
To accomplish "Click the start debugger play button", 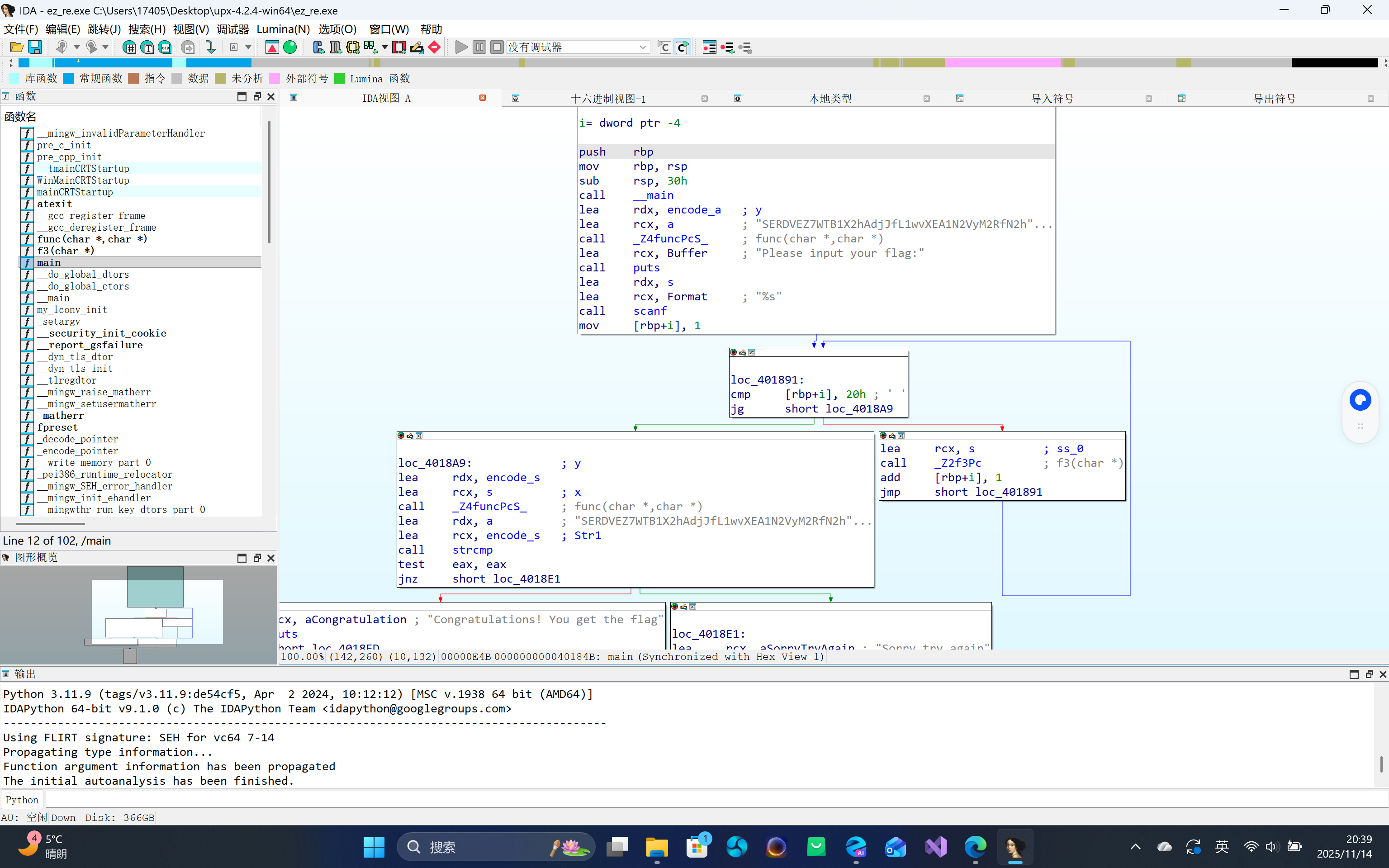I will click(461, 47).
